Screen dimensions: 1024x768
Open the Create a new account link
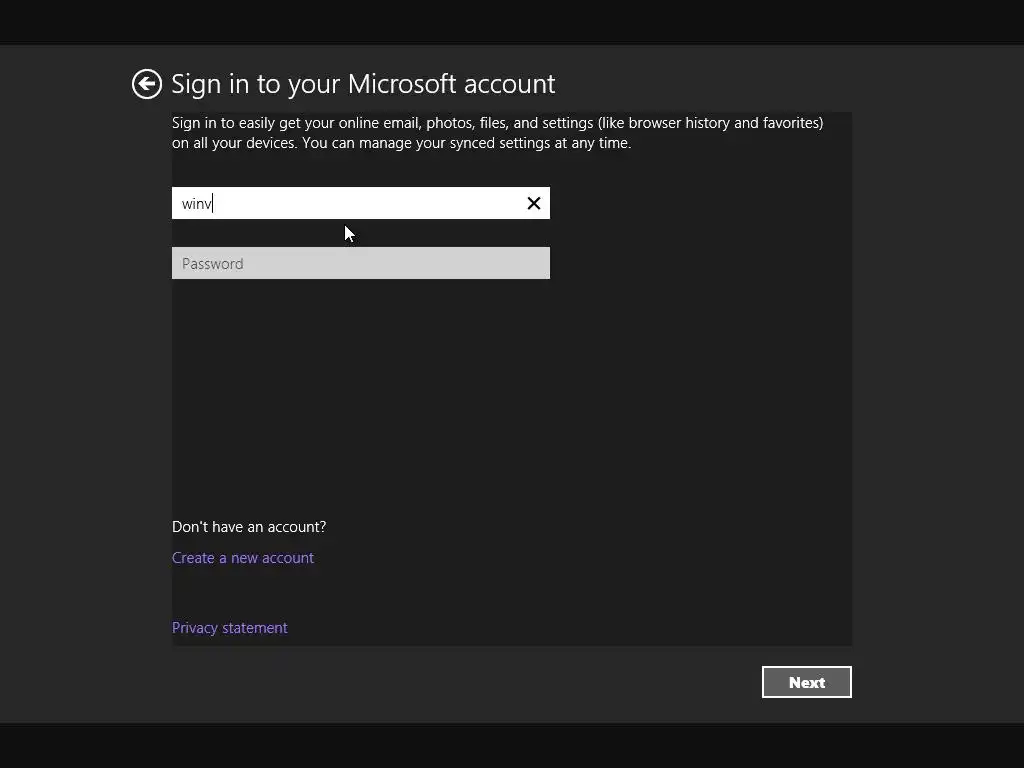coord(243,558)
